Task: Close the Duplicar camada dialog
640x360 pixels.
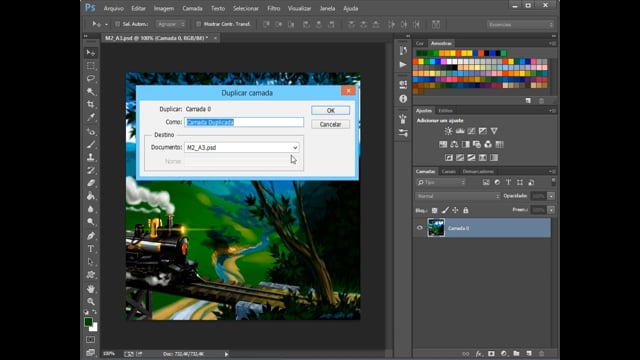Action: 348,91
